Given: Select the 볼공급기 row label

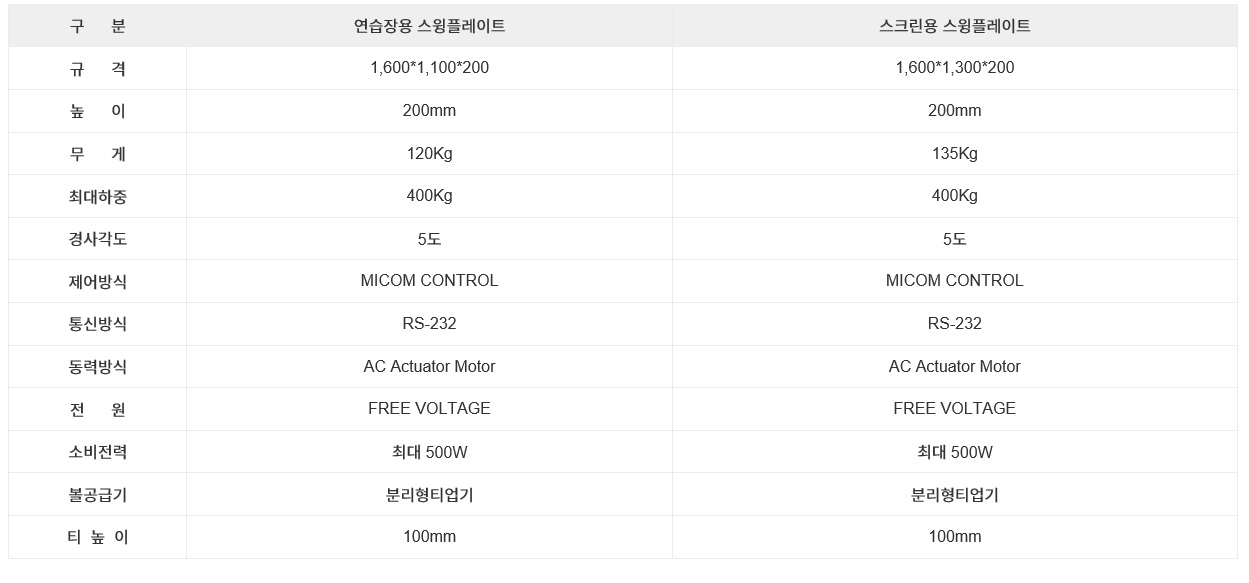Looking at the screenshot, I should click(x=97, y=495).
